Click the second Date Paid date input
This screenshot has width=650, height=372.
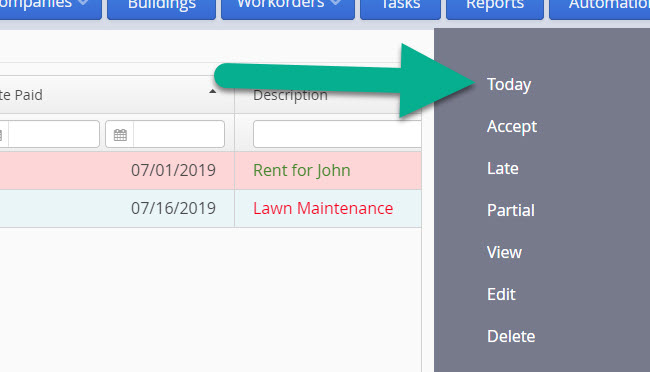pyautogui.click(x=179, y=134)
